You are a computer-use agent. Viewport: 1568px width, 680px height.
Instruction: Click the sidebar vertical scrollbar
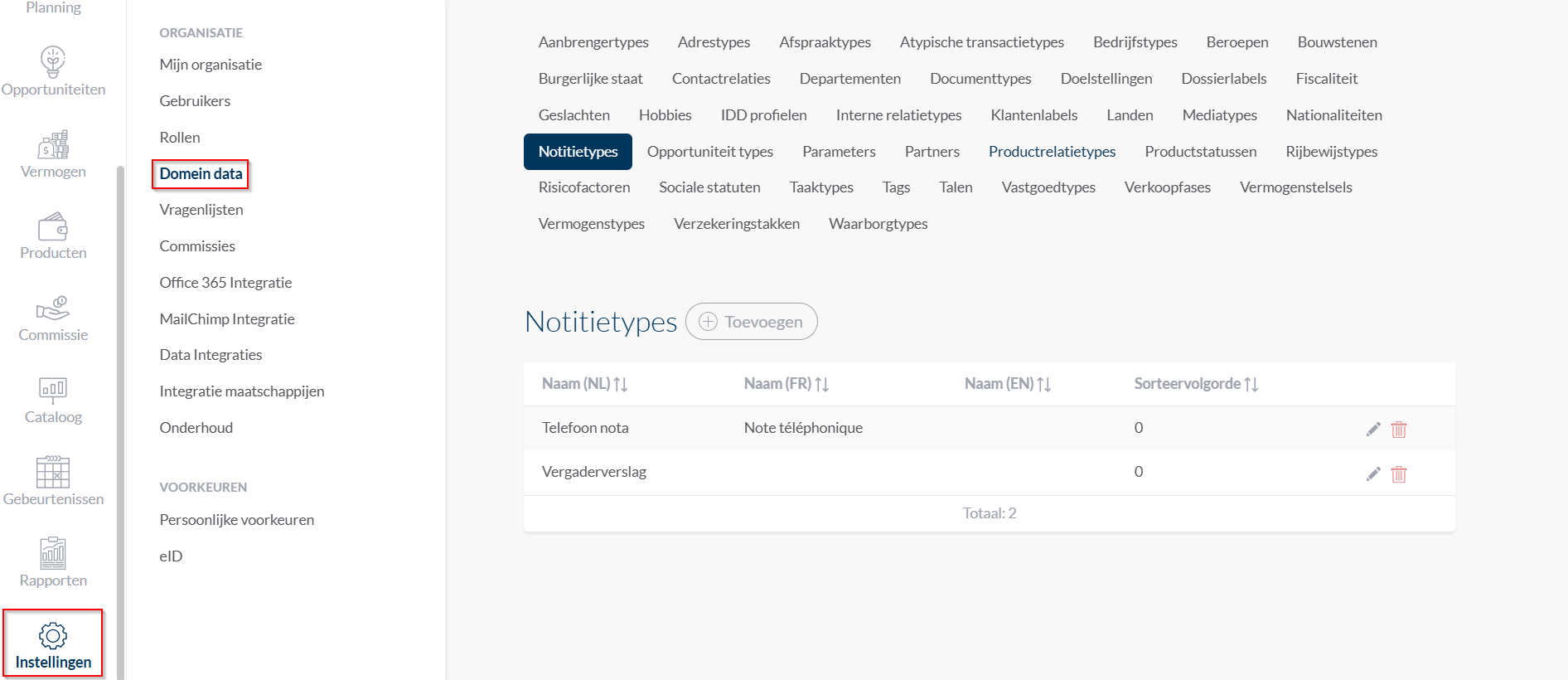[121, 415]
